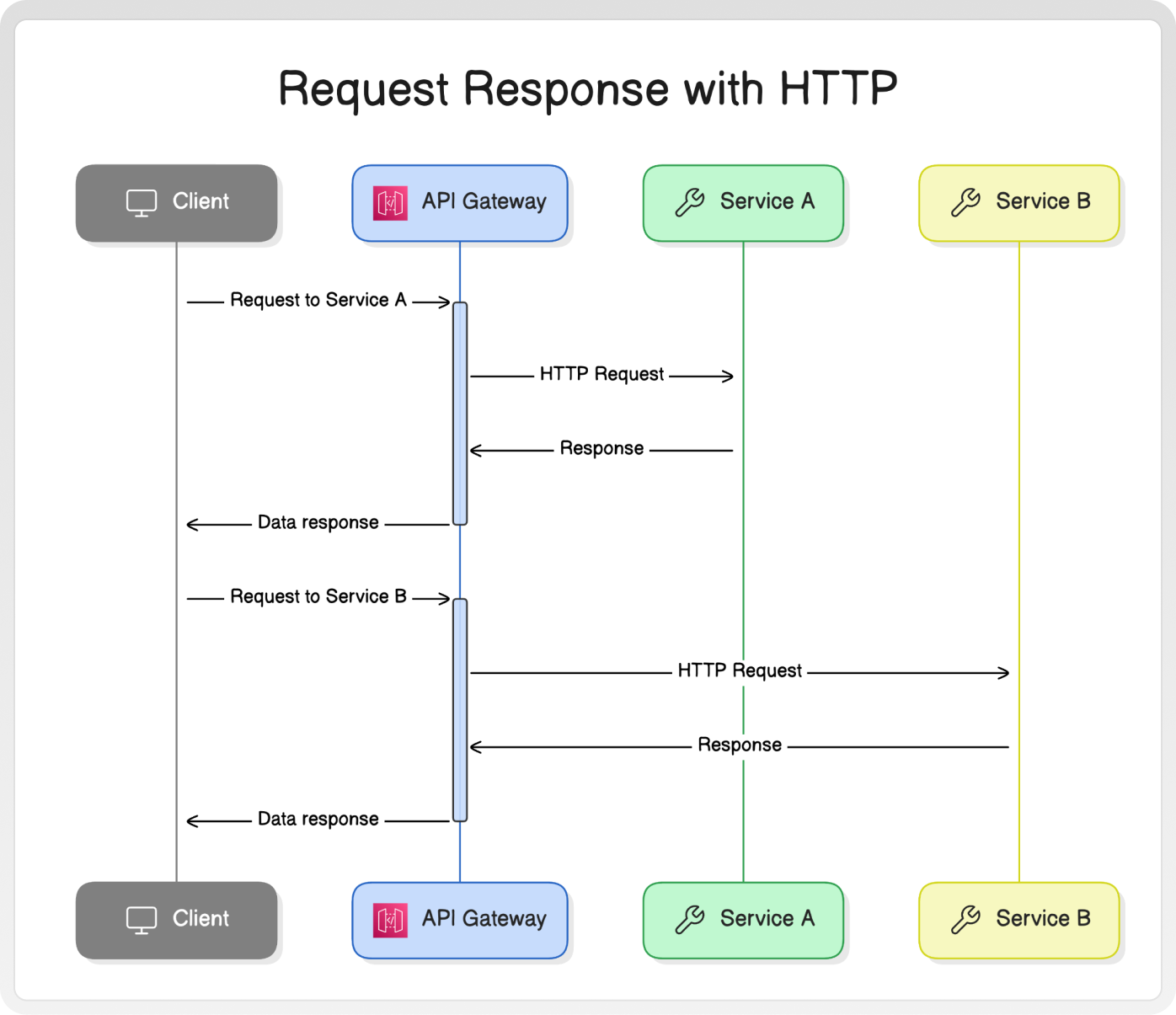This screenshot has width=1176, height=1015.
Task: Select the top 'Service A' label text
Action: pos(767,201)
